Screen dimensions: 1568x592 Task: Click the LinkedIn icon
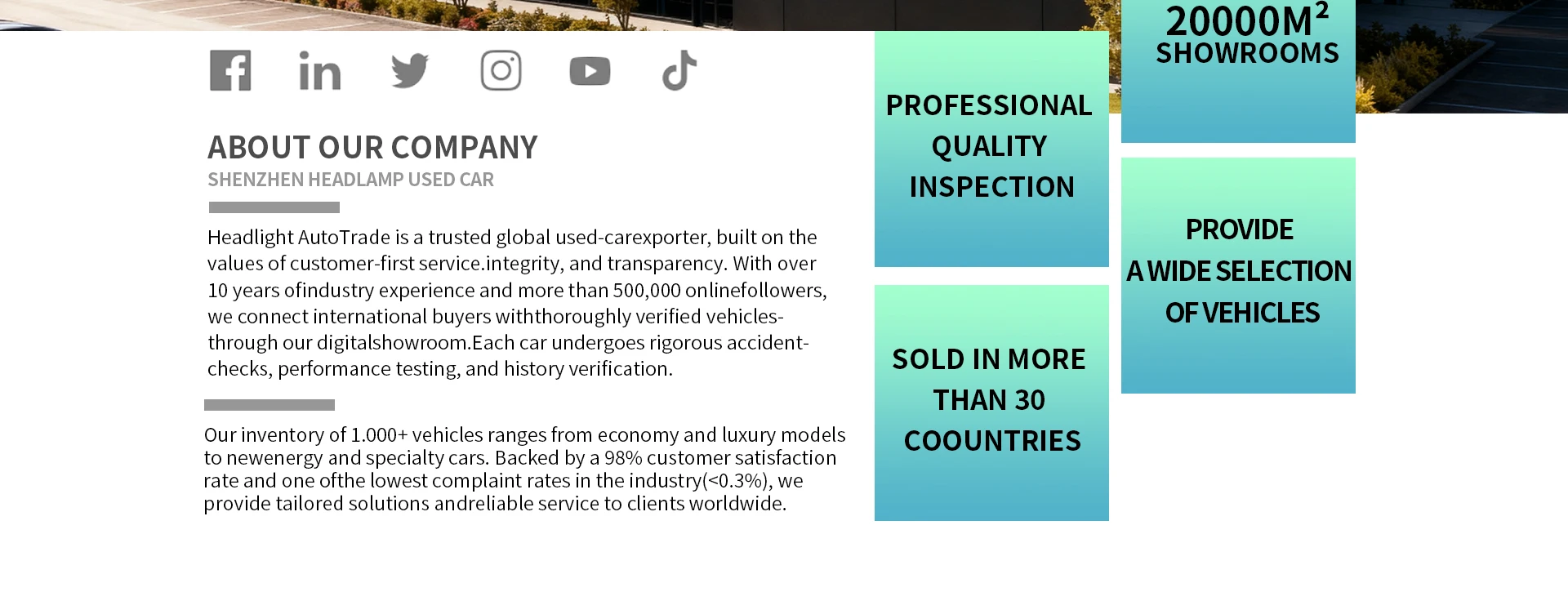click(x=320, y=71)
